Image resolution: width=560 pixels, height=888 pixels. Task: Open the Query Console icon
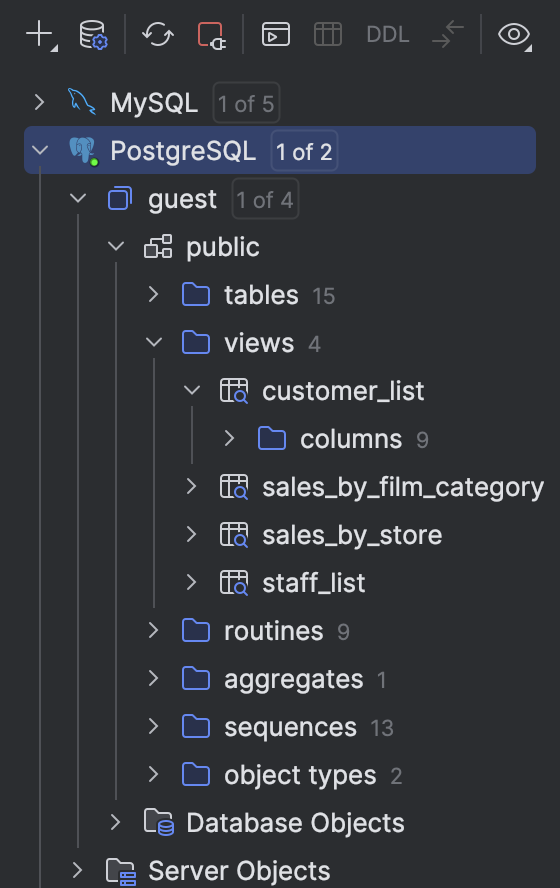[276, 35]
